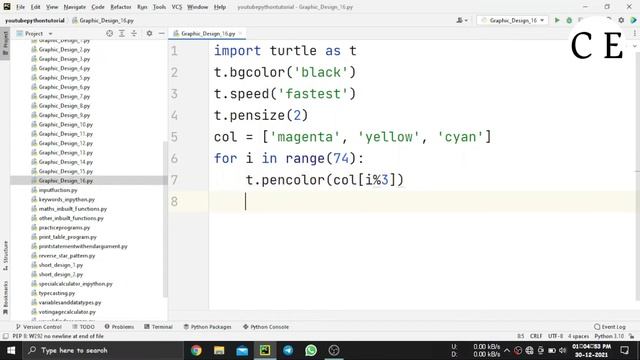This screenshot has height=360, width=640.
Task: Click the Windows Start button
Action: (x=11, y=350)
